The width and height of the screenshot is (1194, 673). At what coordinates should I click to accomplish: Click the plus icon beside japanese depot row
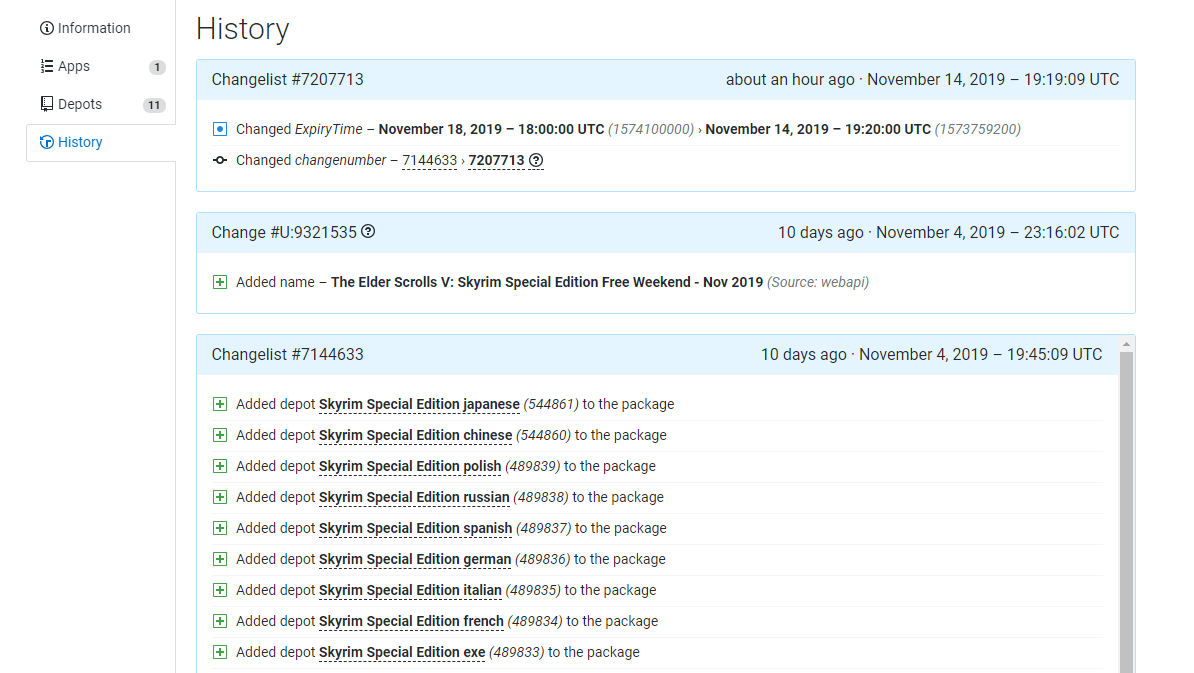click(220, 404)
